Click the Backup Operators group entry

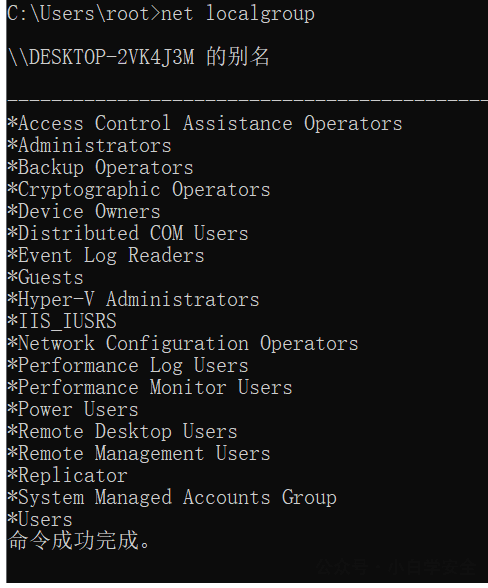[x=101, y=167]
